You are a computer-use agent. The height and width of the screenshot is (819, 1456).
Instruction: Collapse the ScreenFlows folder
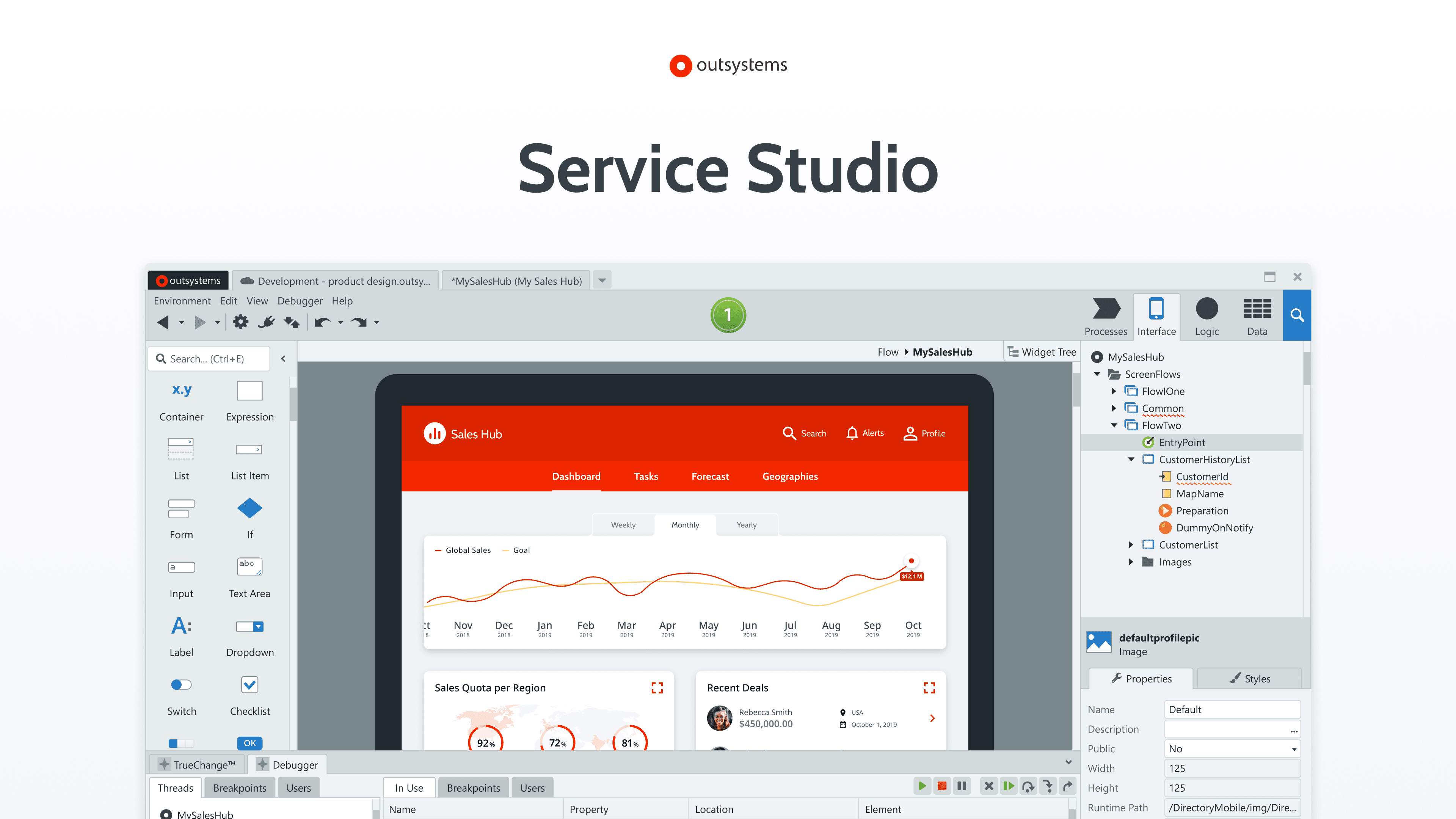tap(1097, 374)
